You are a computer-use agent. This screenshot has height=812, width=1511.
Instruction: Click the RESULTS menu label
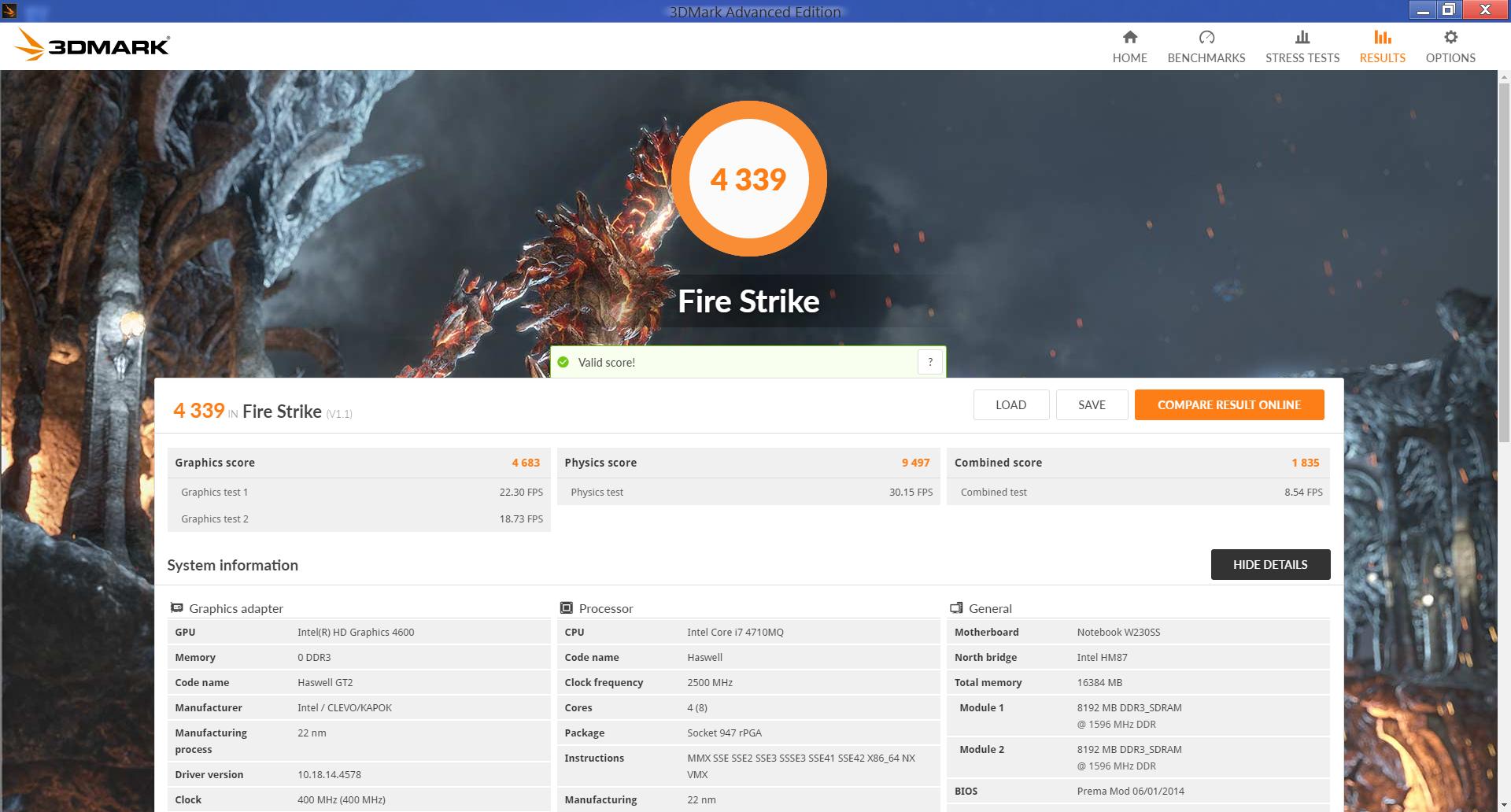click(x=1382, y=58)
